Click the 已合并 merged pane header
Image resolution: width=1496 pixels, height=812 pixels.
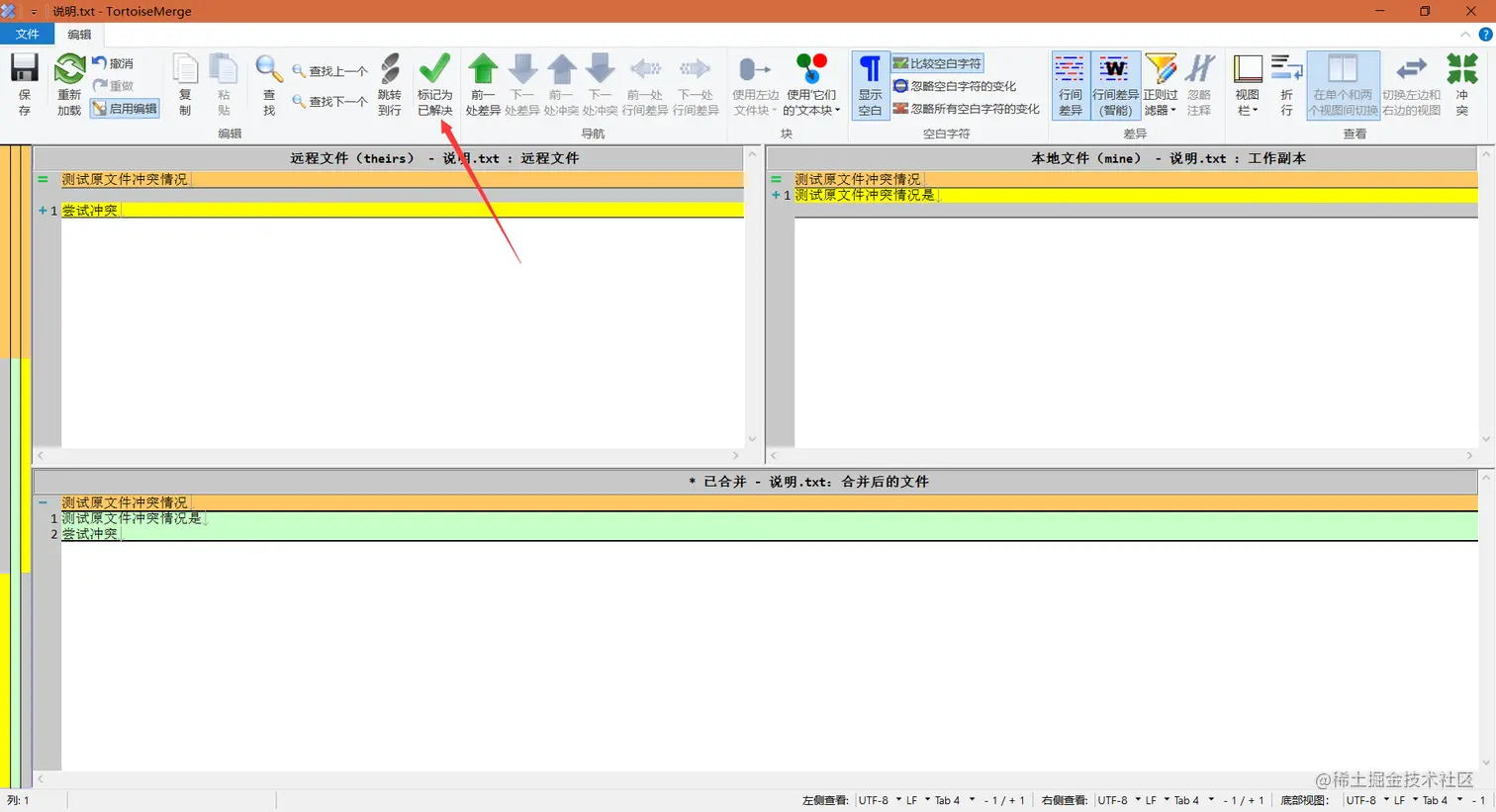pos(756,482)
